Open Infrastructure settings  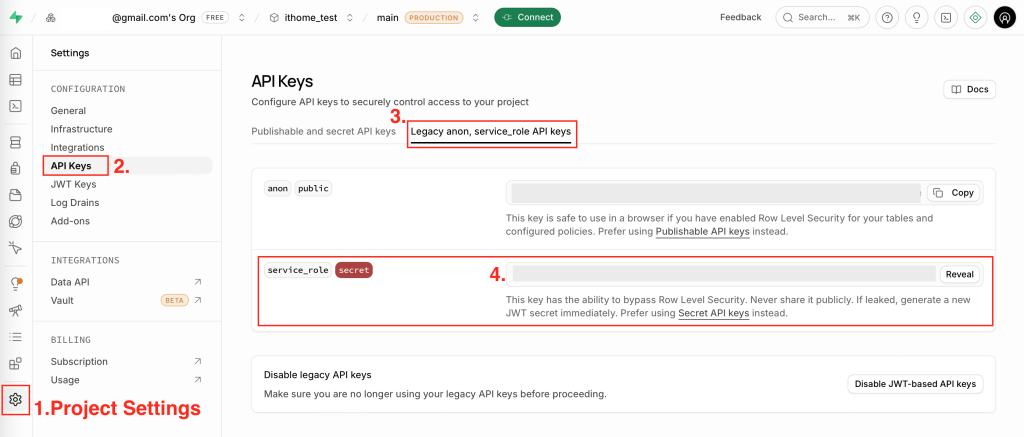[82, 129]
